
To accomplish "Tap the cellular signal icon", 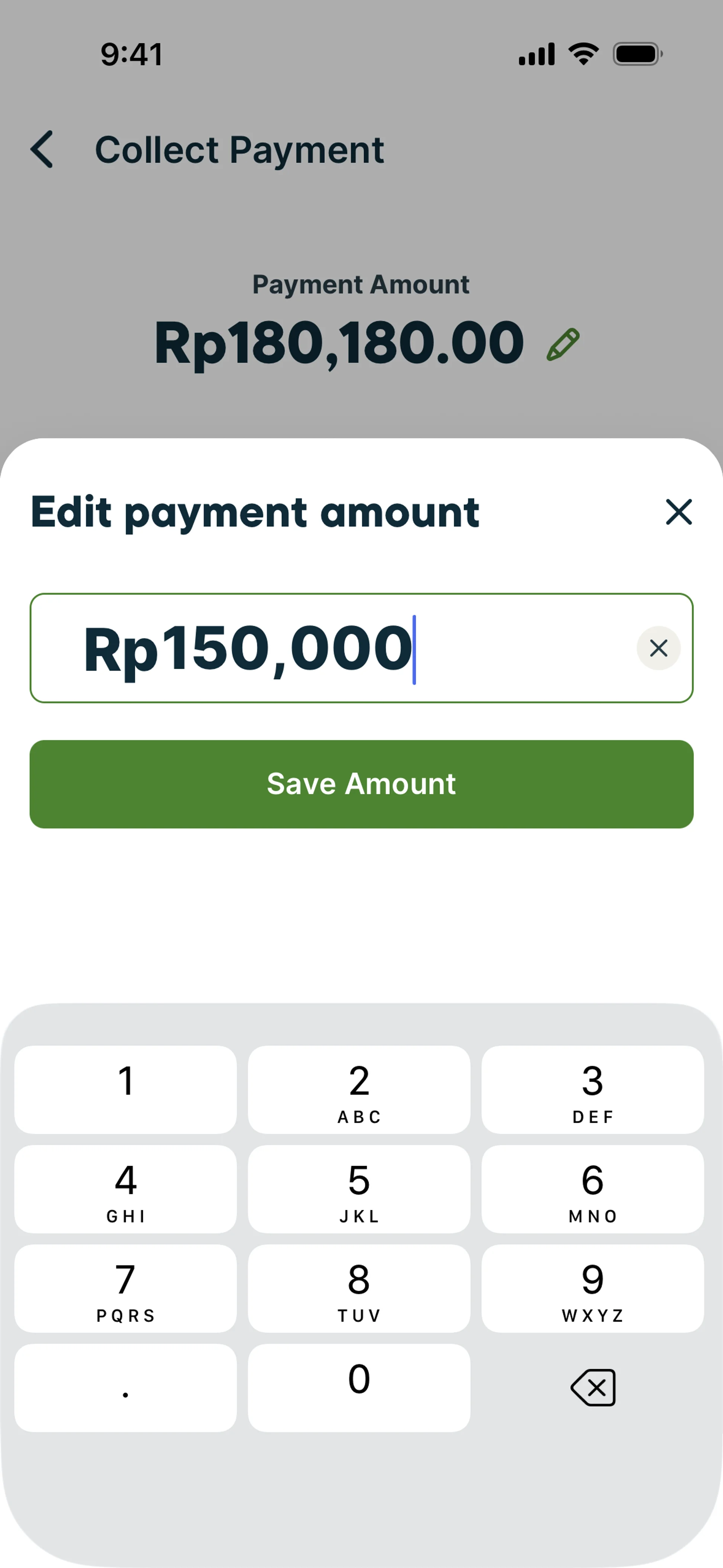I will [x=536, y=54].
